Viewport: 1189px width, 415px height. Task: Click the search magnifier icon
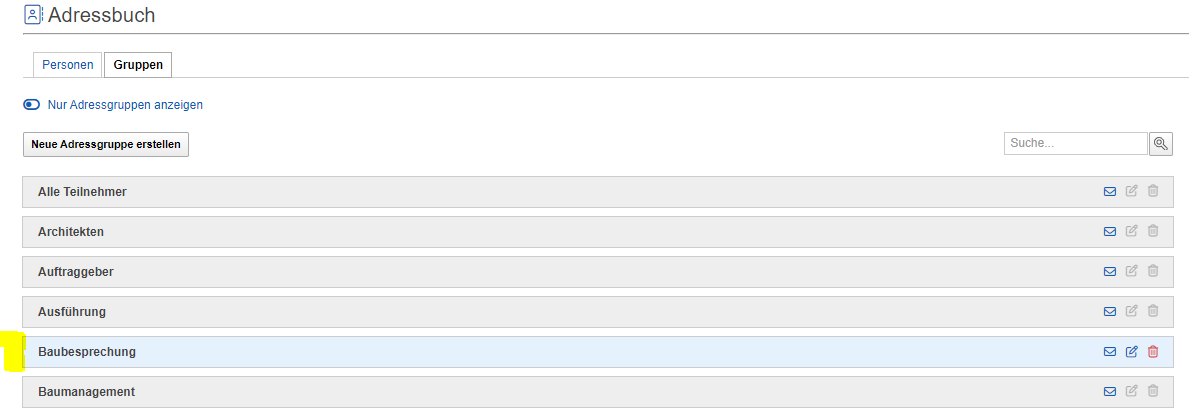(x=1160, y=144)
